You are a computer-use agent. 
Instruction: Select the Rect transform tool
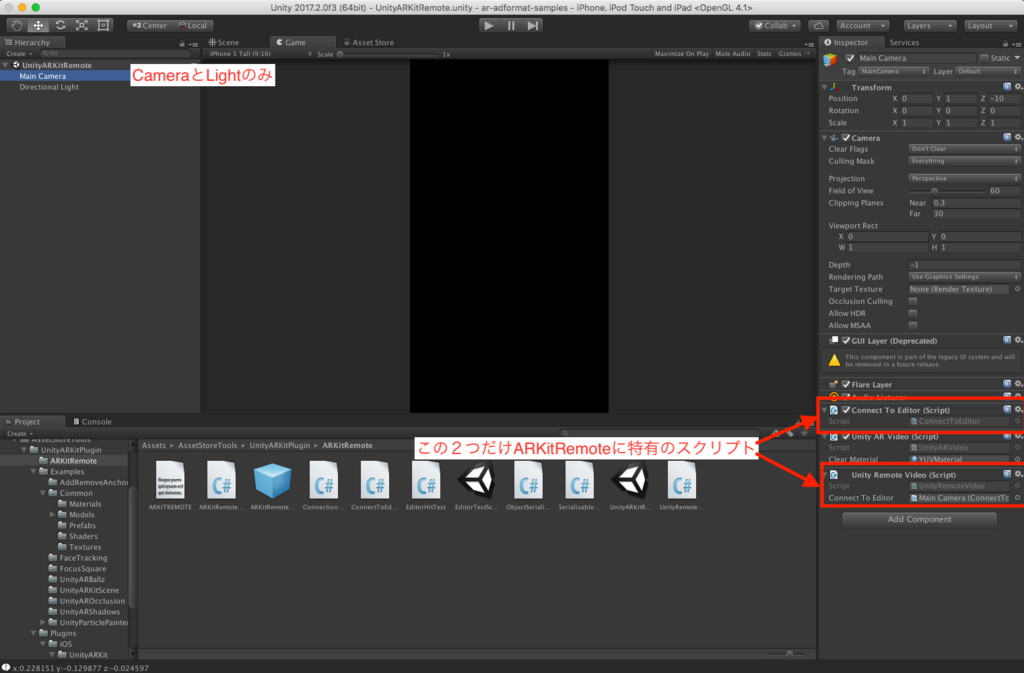pos(103,25)
